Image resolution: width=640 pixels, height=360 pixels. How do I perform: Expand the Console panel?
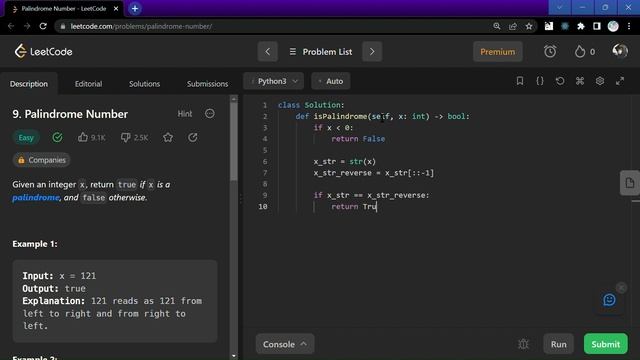(x=285, y=344)
